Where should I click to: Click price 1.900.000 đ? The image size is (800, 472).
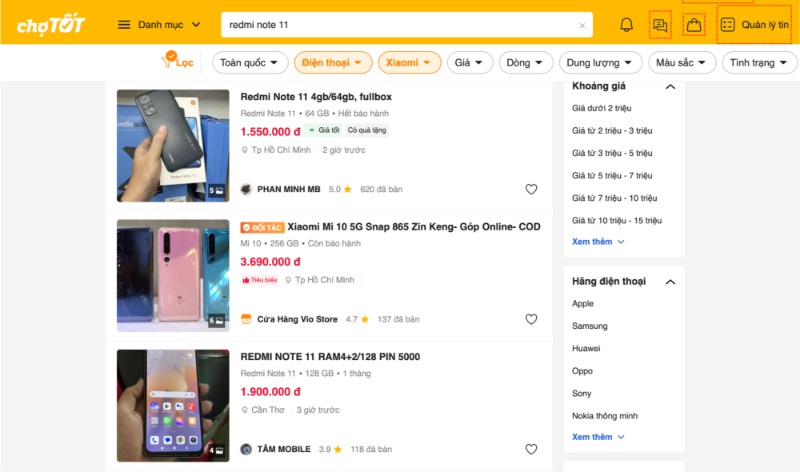[270, 392]
